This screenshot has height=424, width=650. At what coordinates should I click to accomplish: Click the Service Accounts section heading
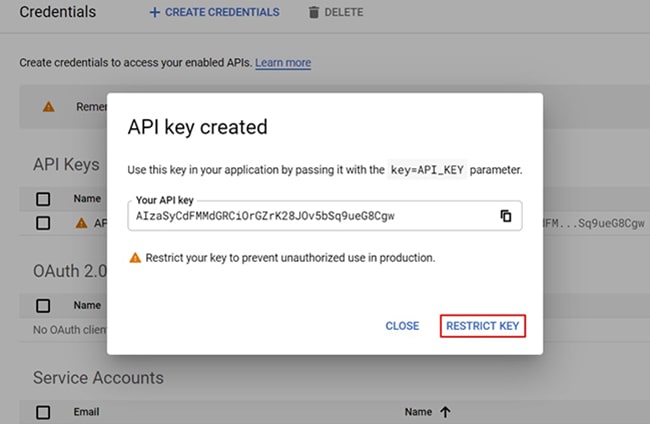[x=98, y=378]
